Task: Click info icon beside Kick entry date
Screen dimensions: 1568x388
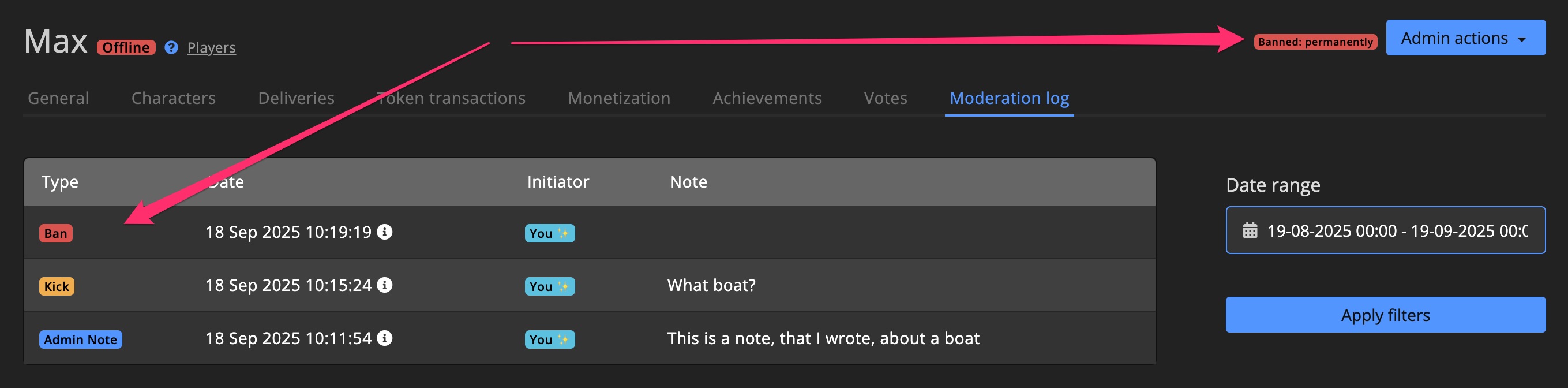Action: tap(385, 285)
